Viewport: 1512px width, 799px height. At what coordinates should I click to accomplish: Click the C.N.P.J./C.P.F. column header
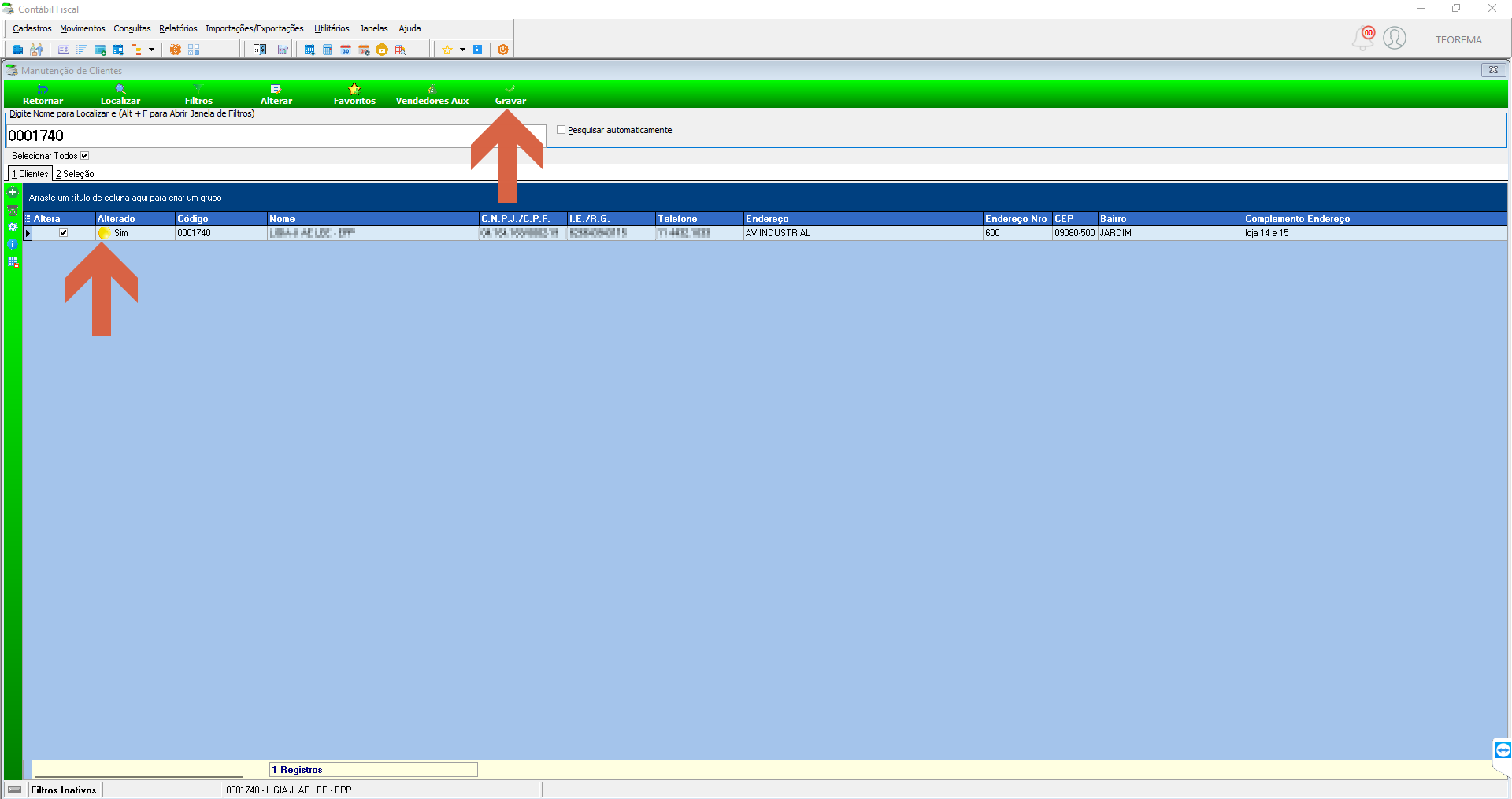point(523,219)
